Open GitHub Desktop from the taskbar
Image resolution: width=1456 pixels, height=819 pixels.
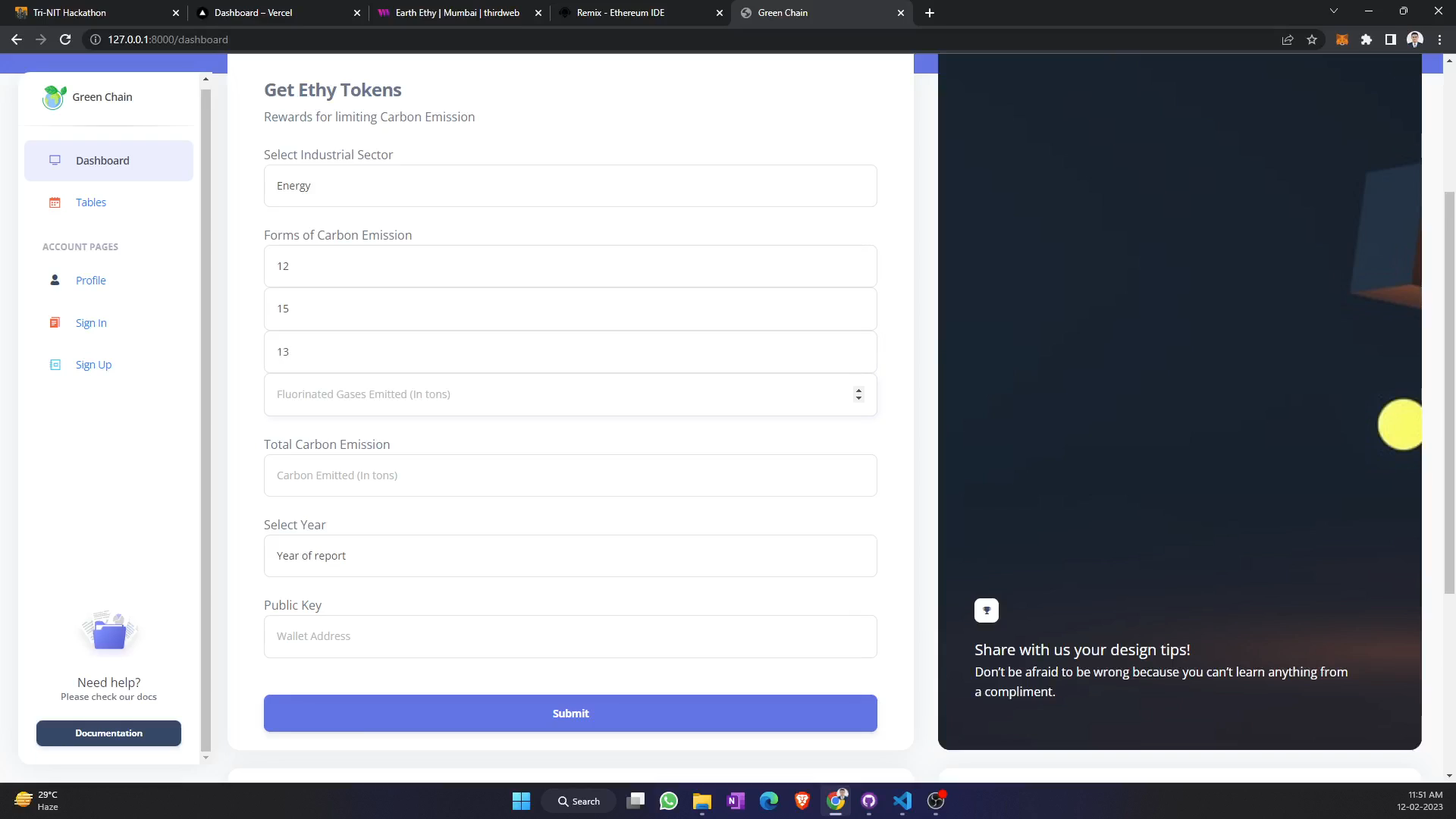click(868, 801)
